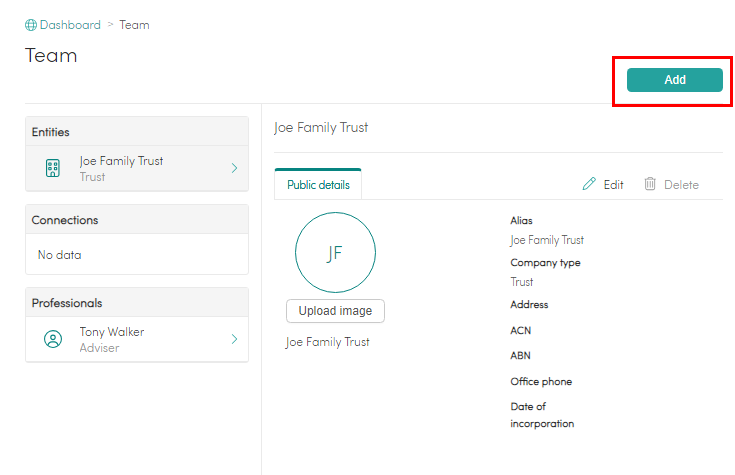Click the Upload image button
The width and height of the screenshot is (735, 475).
[x=335, y=311]
